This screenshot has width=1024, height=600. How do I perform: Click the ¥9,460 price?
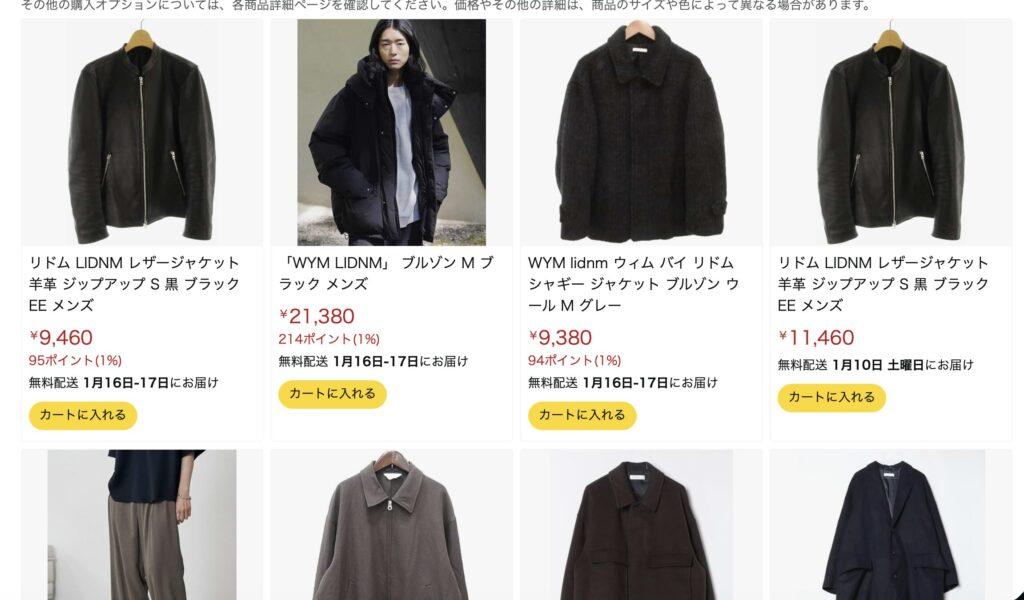(x=61, y=338)
